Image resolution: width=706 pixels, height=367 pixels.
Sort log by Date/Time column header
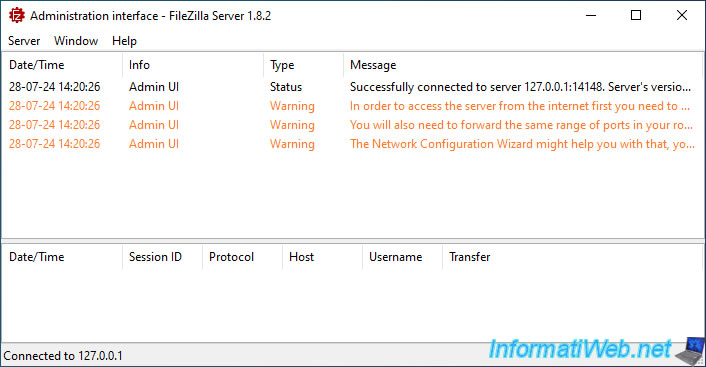tap(62, 65)
